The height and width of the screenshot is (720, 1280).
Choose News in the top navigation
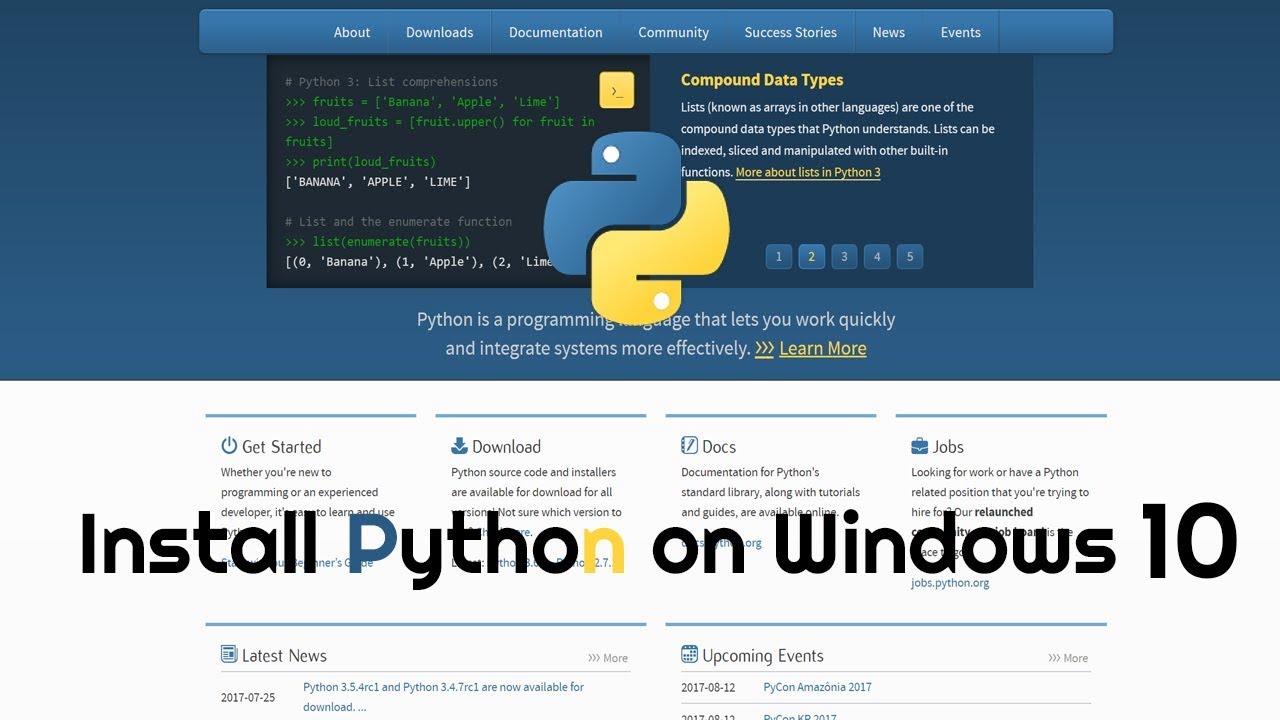click(888, 32)
